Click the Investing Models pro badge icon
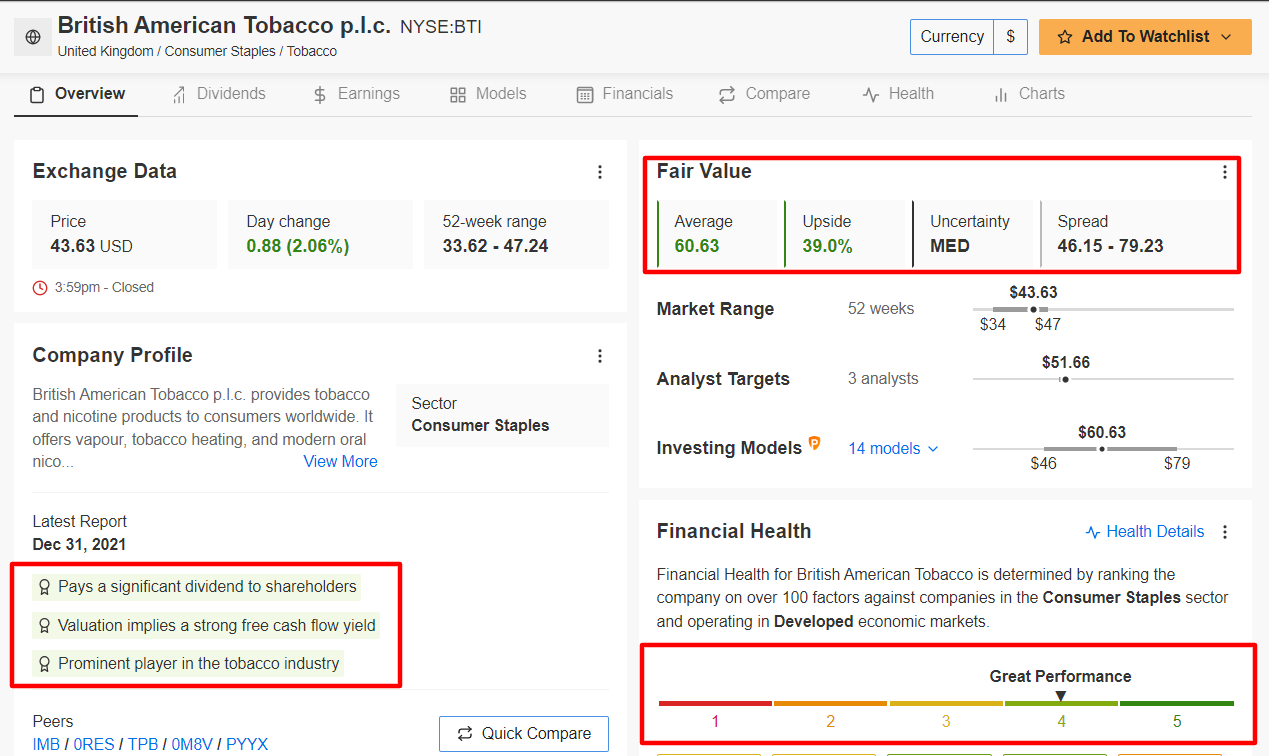The image size is (1269, 756). 814,443
